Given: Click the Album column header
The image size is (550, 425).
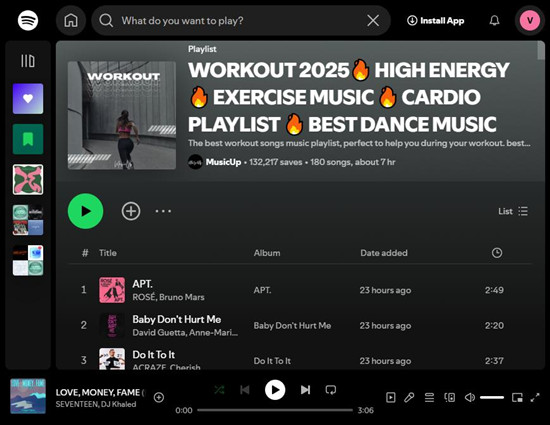Looking at the screenshot, I should 267,253.
